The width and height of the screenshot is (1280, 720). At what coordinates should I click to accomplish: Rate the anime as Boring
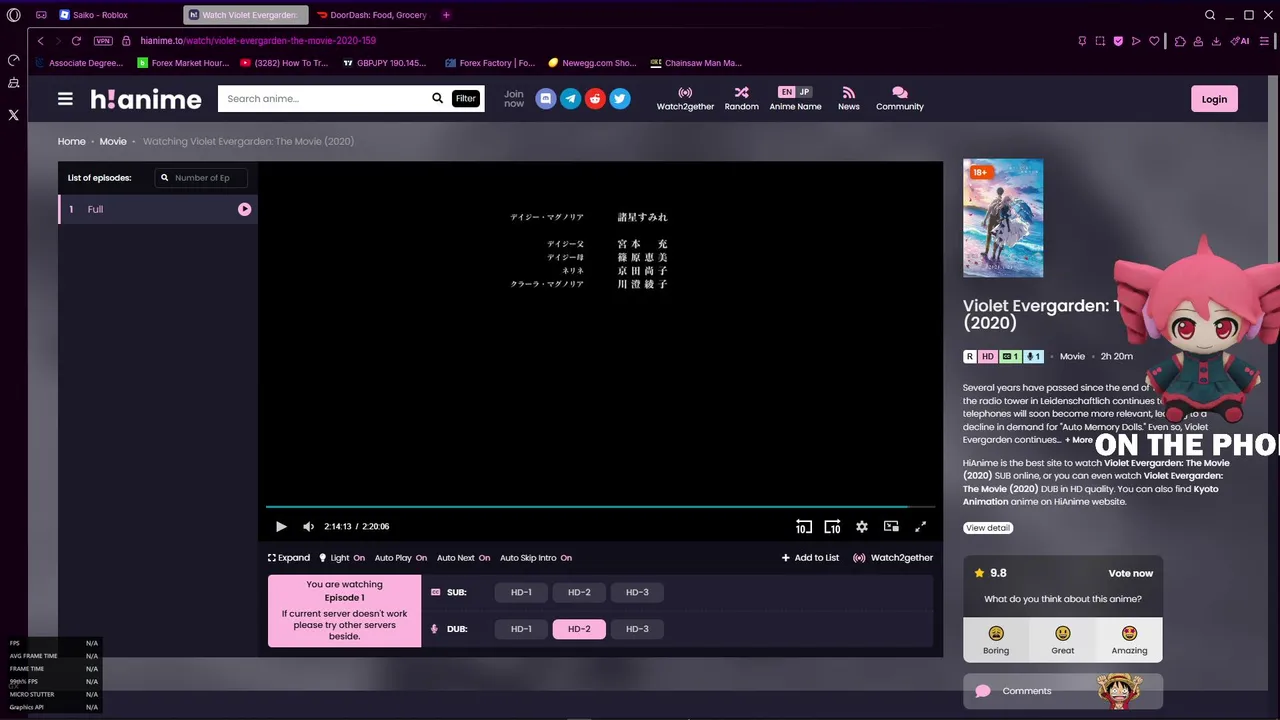[996, 640]
